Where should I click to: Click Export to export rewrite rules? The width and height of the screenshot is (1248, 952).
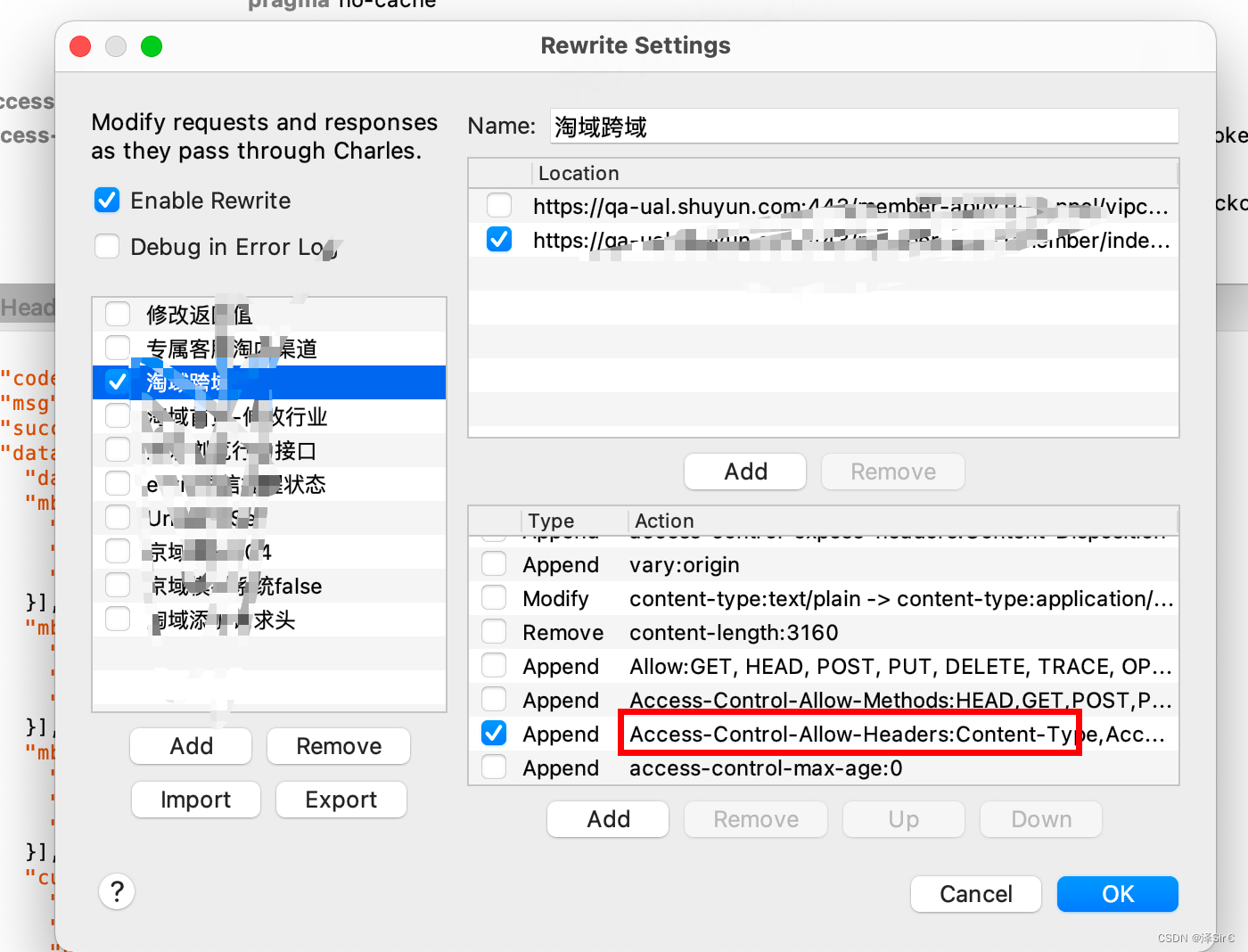(341, 800)
